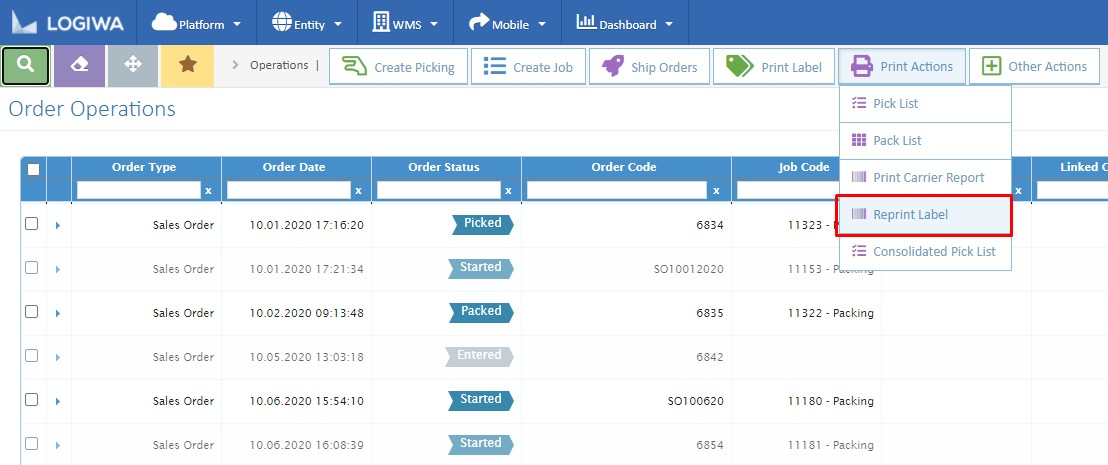The image size is (1108, 465).
Task: Choose Reprint Label from Print Actions menu
Action: 910,215
